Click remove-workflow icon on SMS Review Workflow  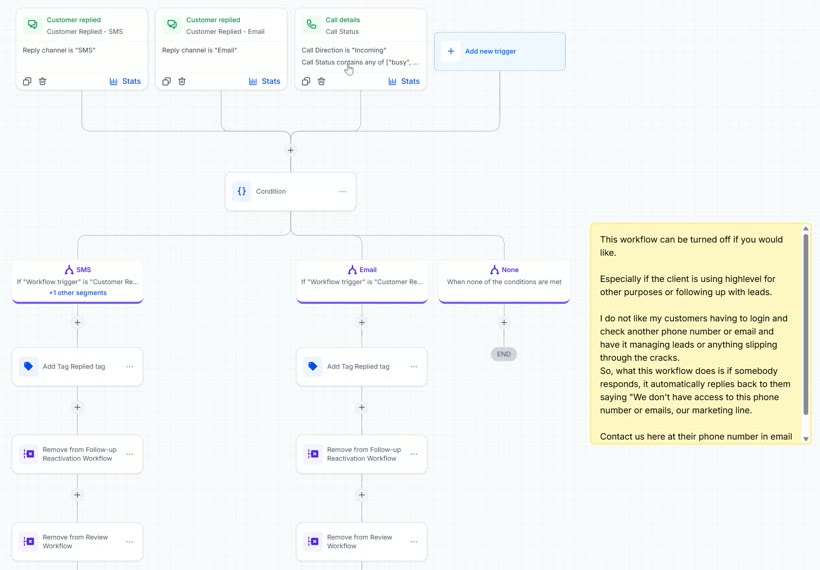[29, 541]
